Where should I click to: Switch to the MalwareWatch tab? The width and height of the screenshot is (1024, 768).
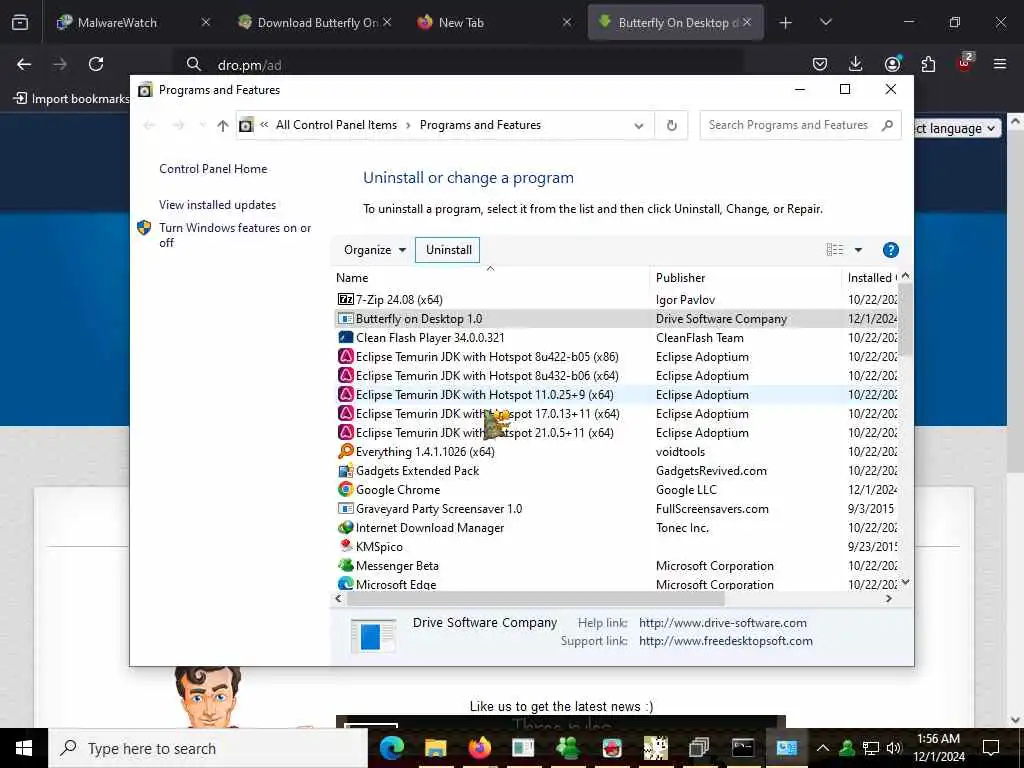[134, 23]
